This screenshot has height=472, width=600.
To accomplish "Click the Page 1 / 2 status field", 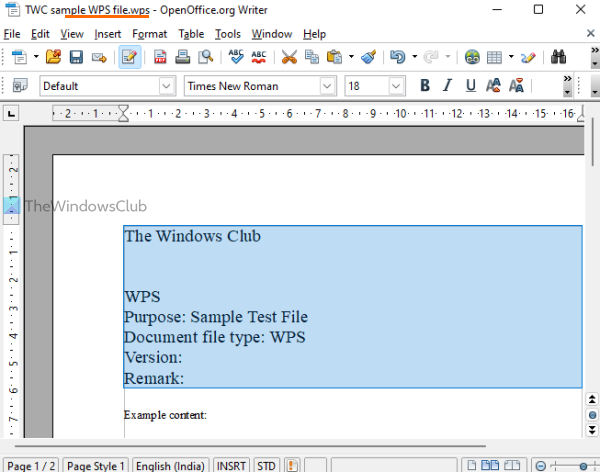I will [x=31, y=465].
